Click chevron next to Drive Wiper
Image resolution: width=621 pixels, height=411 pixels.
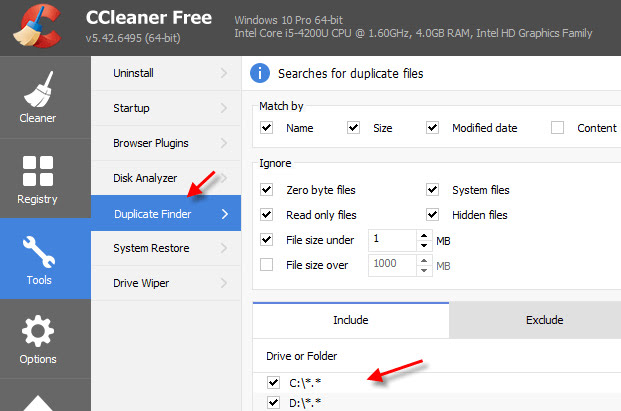coord(224,283)
